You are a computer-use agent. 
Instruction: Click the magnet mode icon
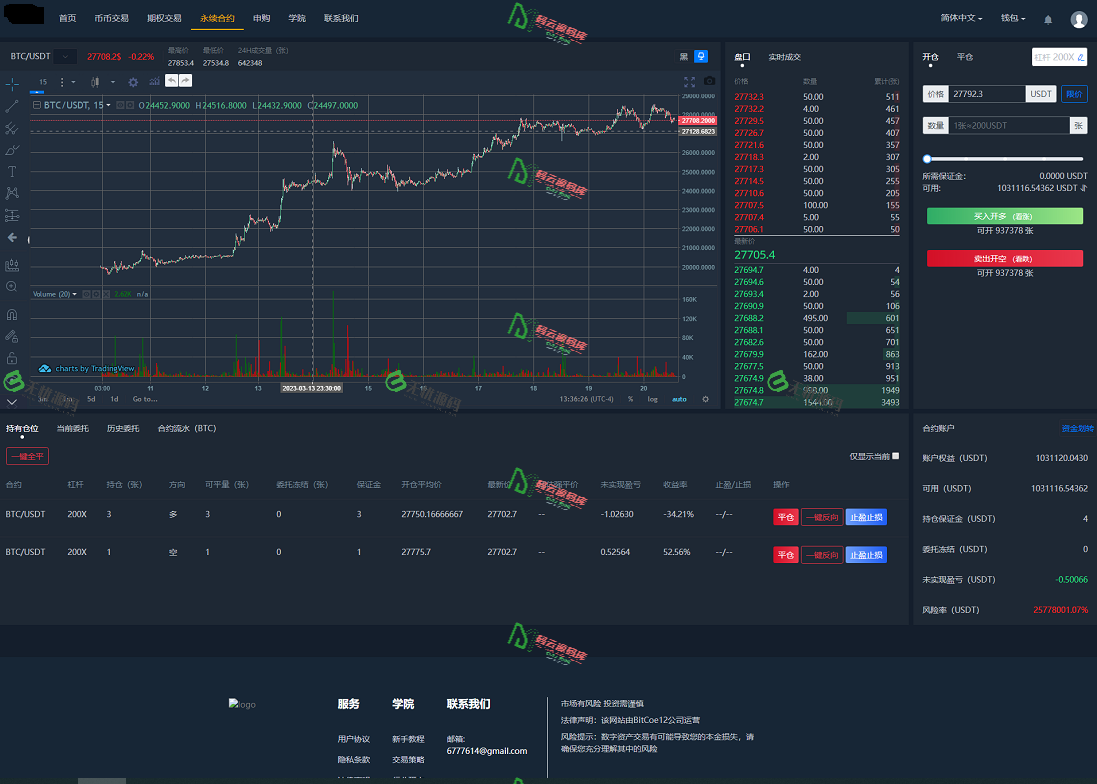(x=12, y=315)
